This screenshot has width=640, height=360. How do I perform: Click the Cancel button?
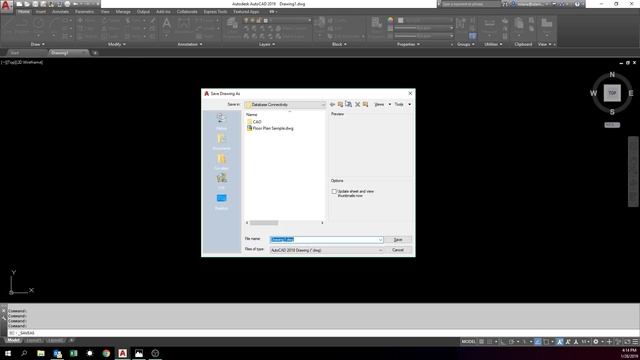[x=398, y=250]
